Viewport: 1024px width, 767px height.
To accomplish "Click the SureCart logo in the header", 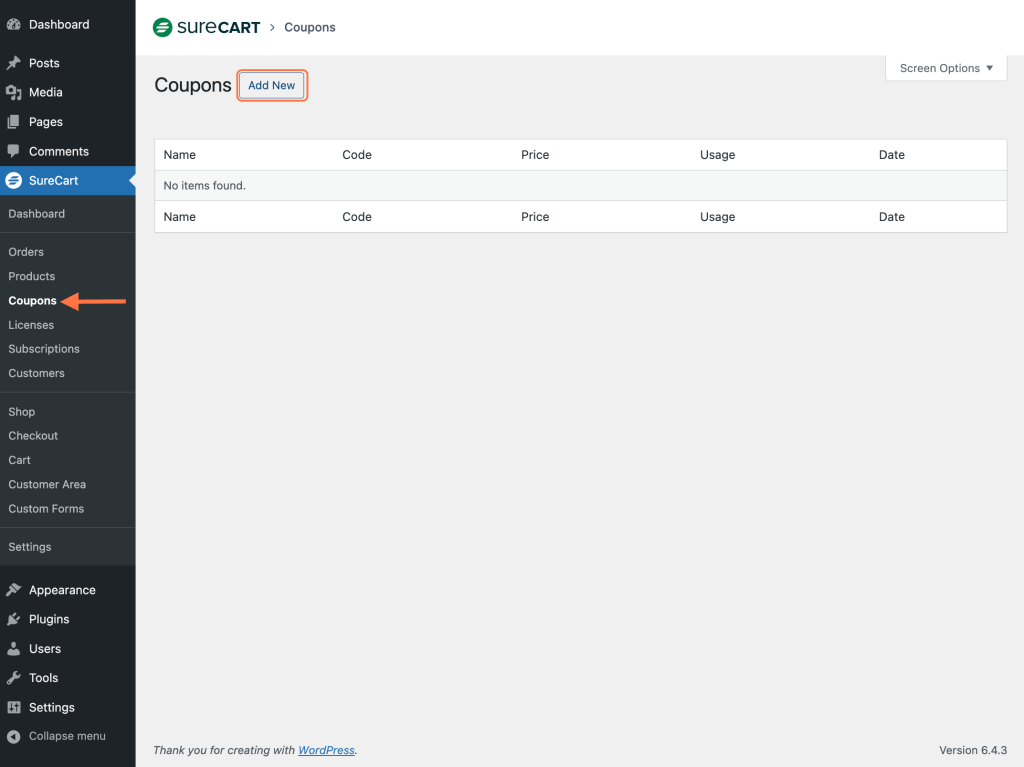I will (x=207, y=27).
